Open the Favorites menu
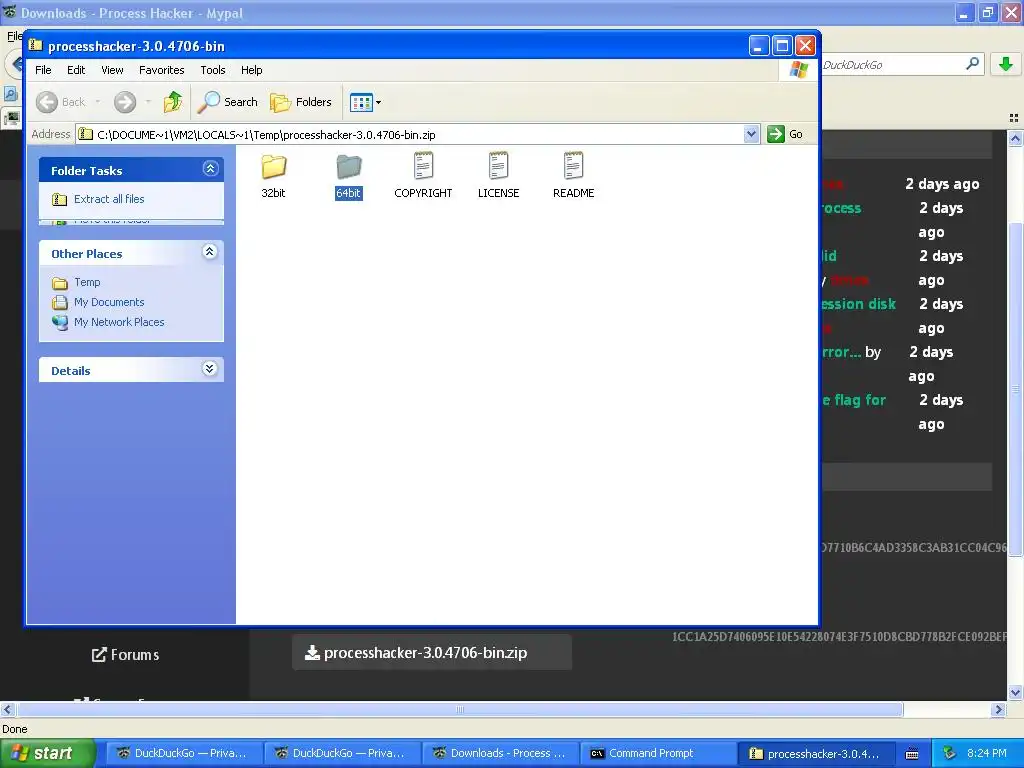This screenshot has height=768, width=1024. click(161, 70)
